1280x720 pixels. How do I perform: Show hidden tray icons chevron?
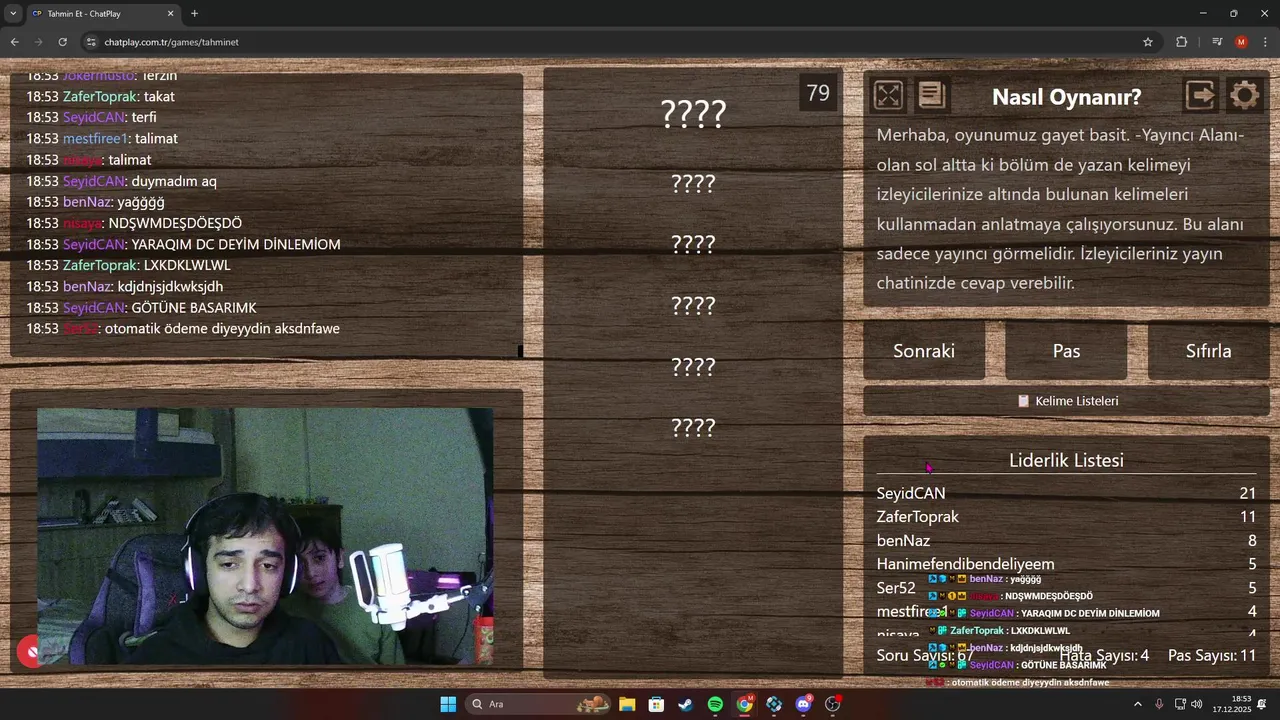coord(1137,704)
